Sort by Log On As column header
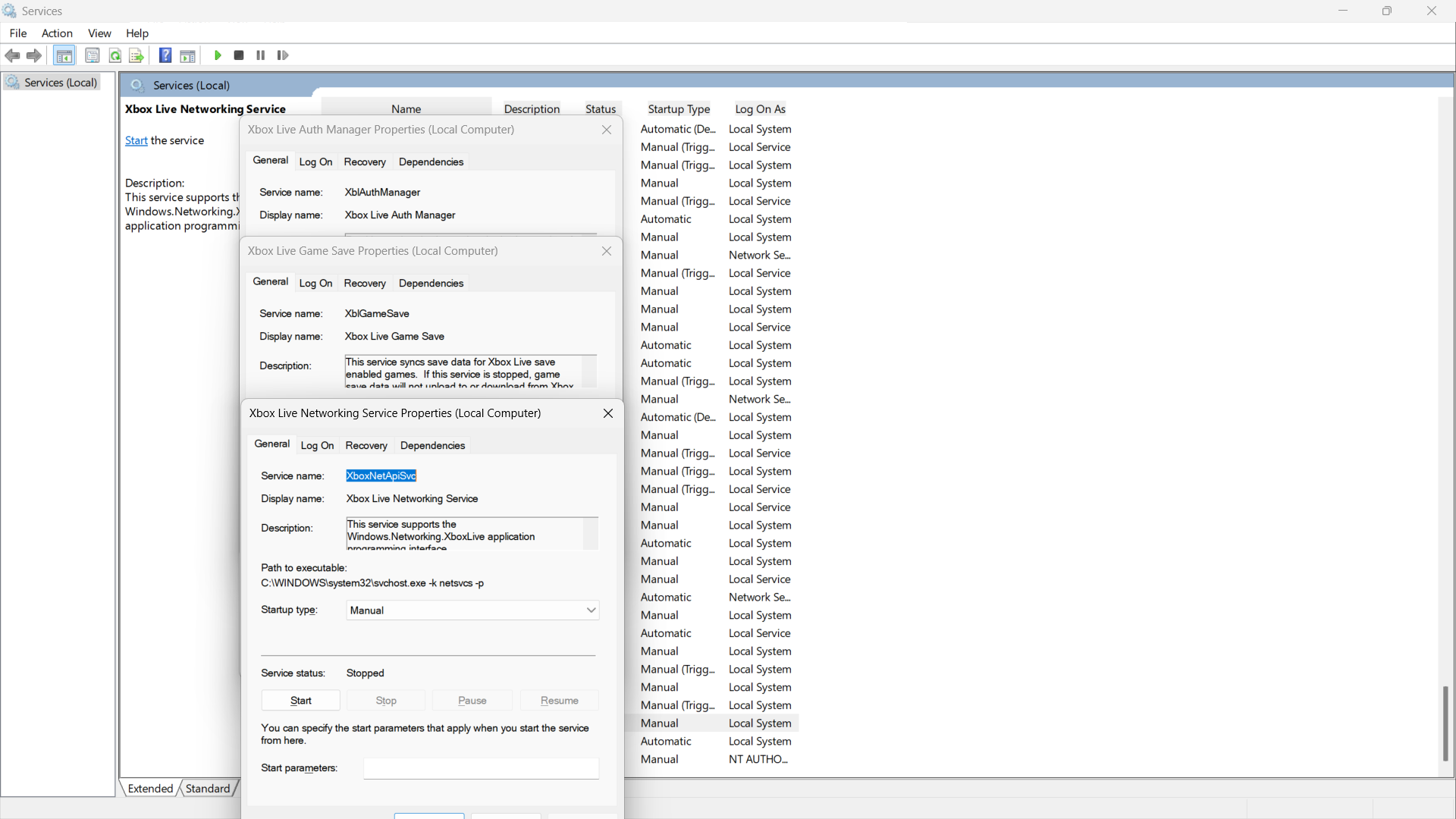This screenshot has height=819, width=1456. click(760, 109)
